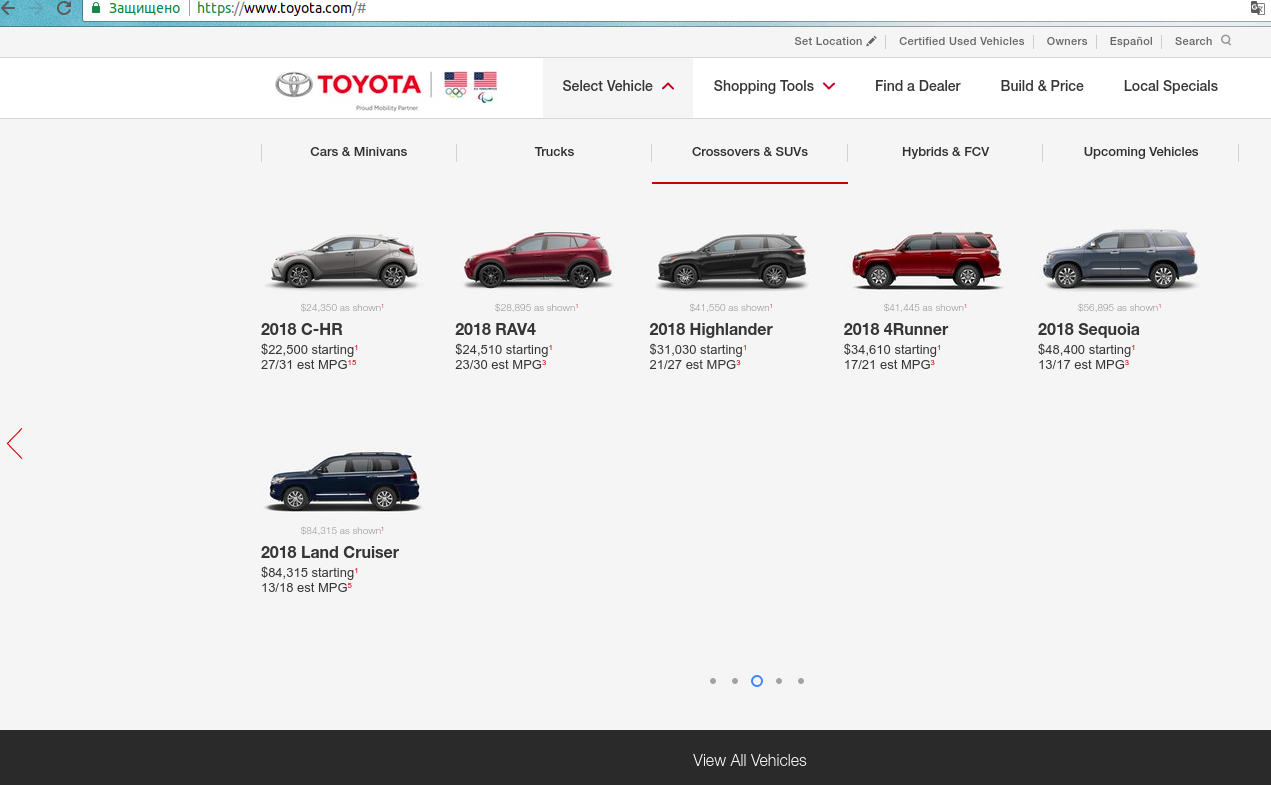Viewport: 1271px width, 785px height.
Task: Switch to Cars & Minivans tab
Action: tap(358, 152)
